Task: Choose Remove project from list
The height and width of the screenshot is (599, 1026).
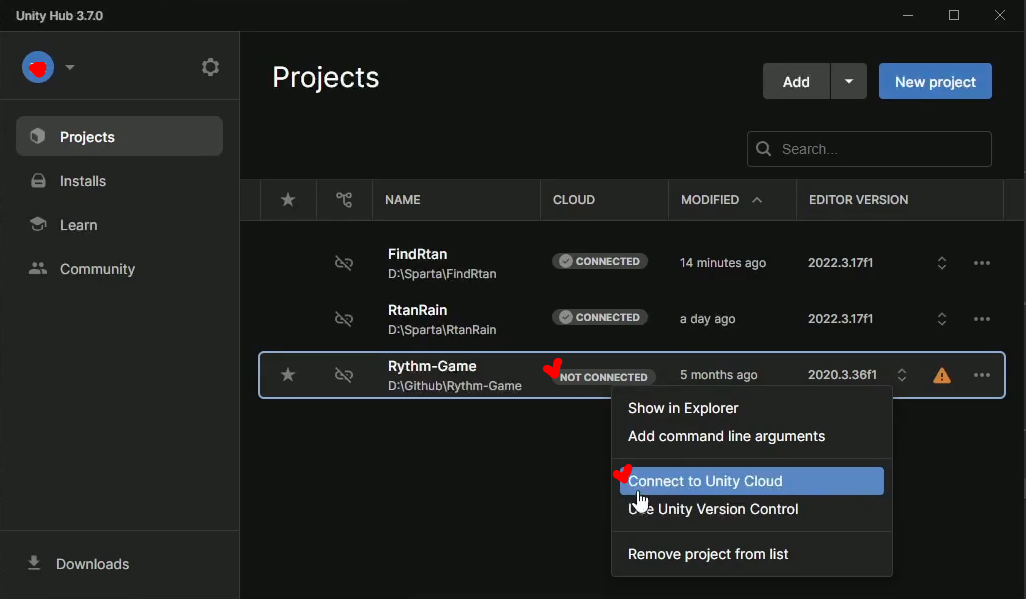Action: pos(708,554)
